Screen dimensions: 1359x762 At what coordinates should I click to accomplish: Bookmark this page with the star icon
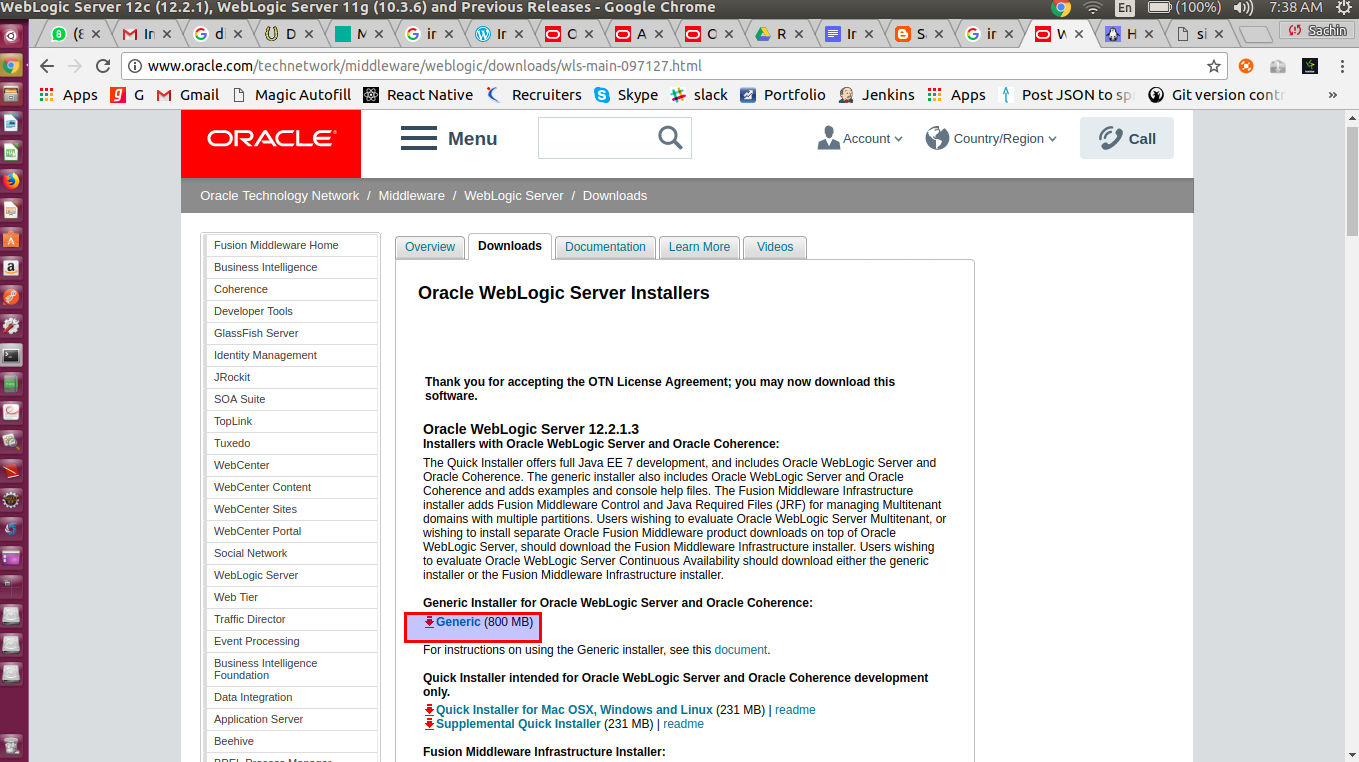point(1214,67)
